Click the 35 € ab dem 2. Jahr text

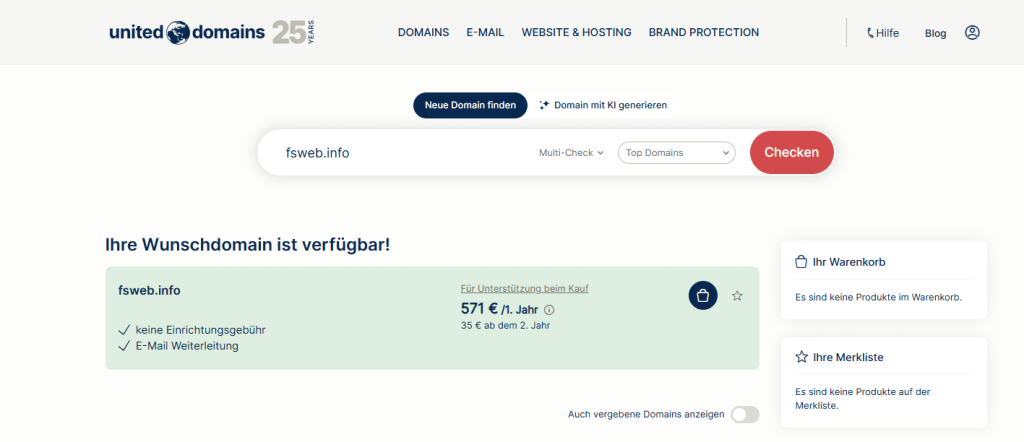point(505,325)
